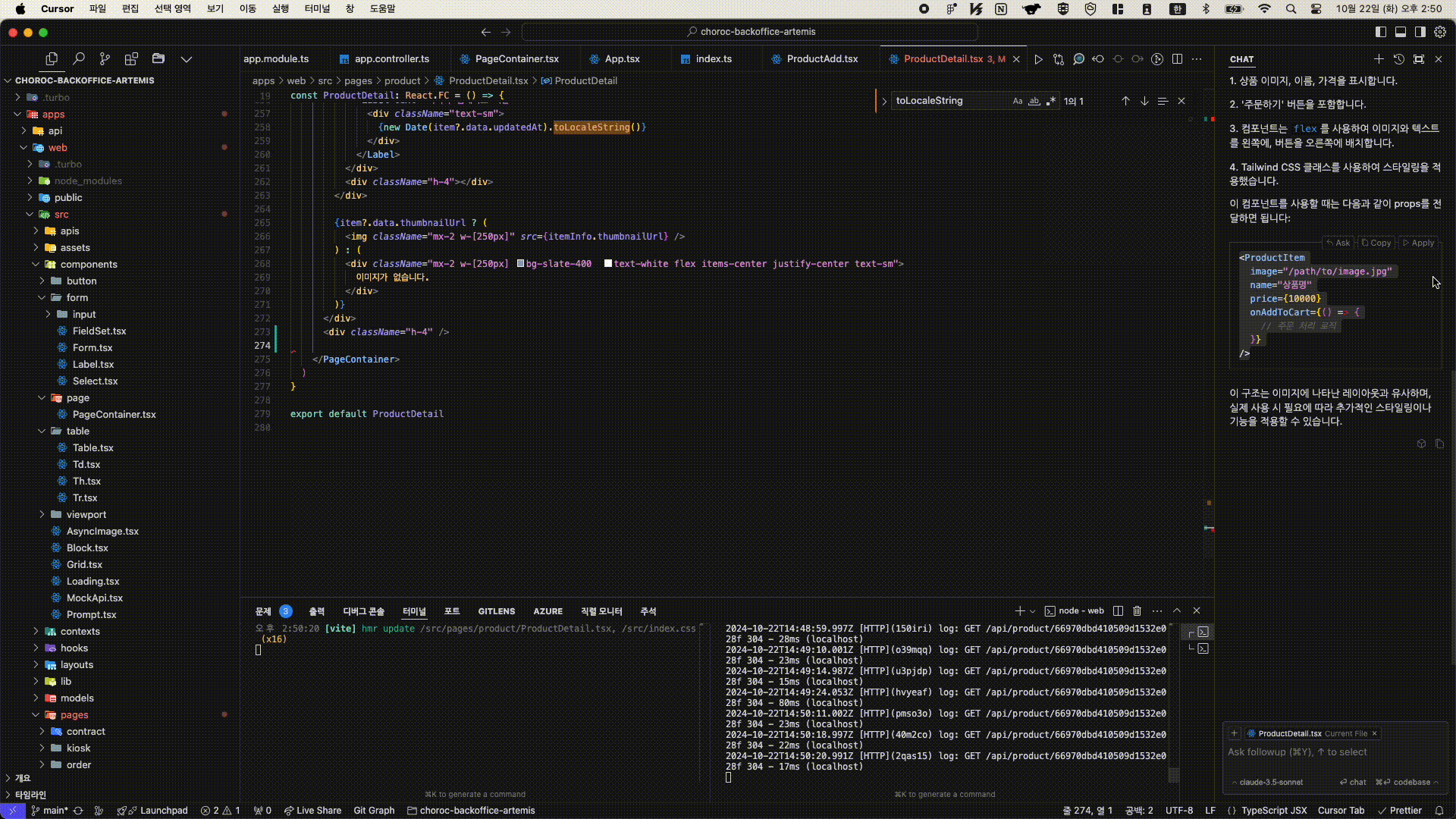This screenshot has width=1456, height=819.
Task: Toggle Find in Selection in find widget
Action: click(x=1163, y=101)
